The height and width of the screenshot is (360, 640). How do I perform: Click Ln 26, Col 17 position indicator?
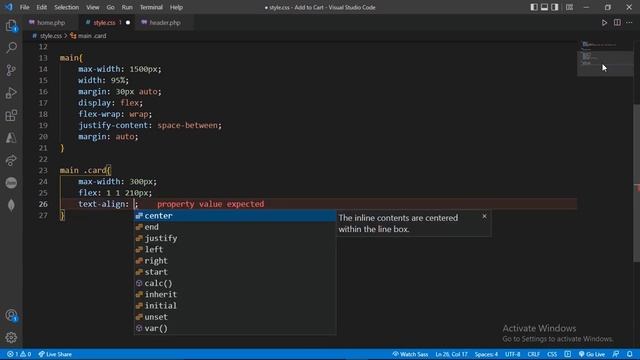pos(451,354)
